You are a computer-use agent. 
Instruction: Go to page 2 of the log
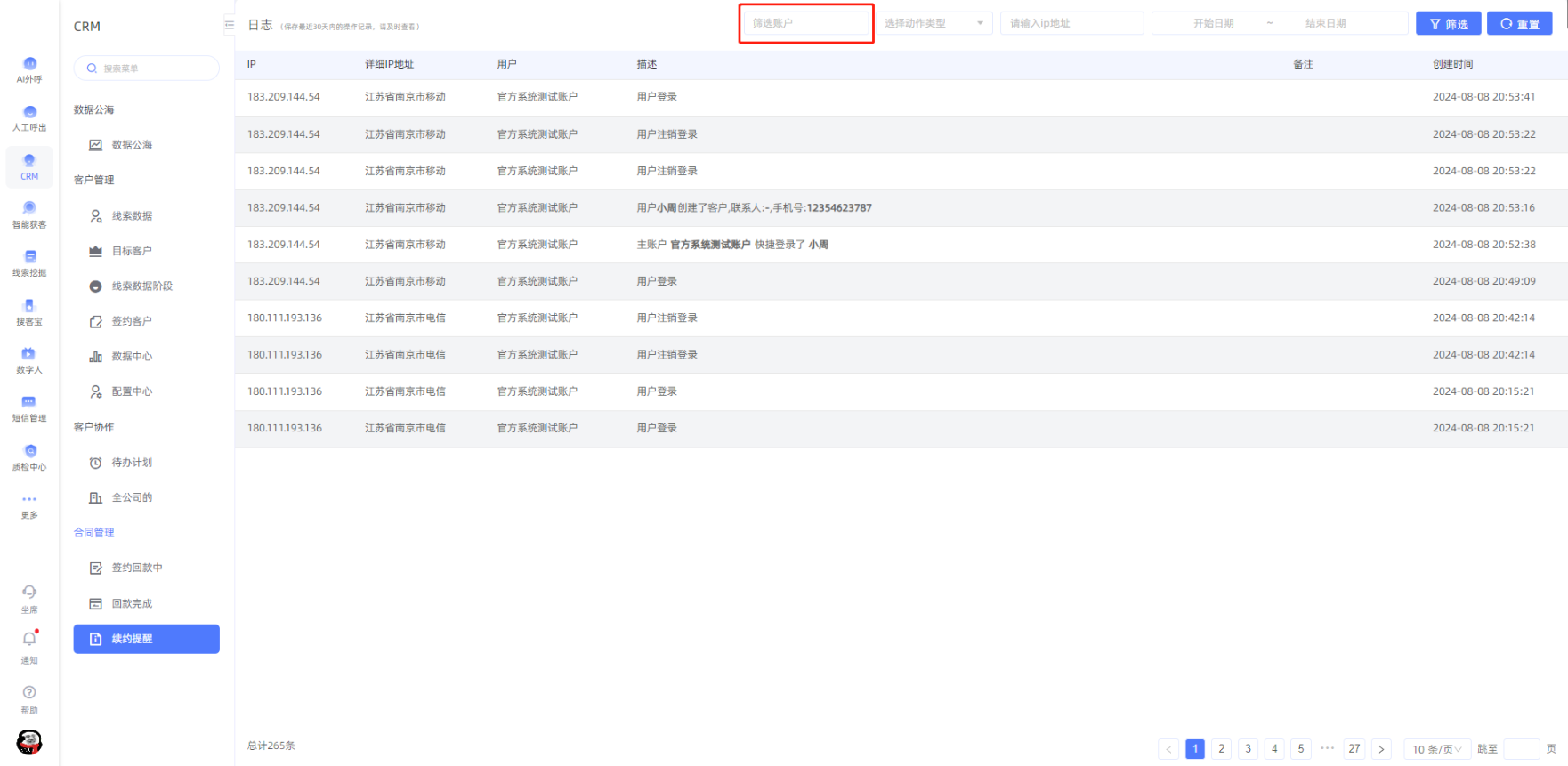coord(1221,749)
